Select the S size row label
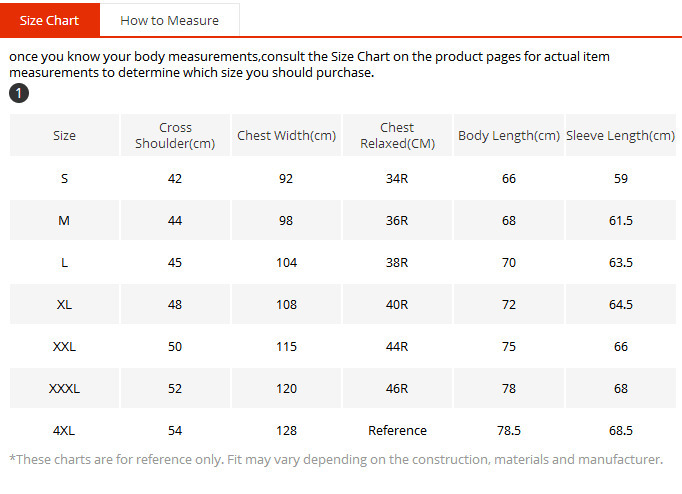 click(64, 179)
